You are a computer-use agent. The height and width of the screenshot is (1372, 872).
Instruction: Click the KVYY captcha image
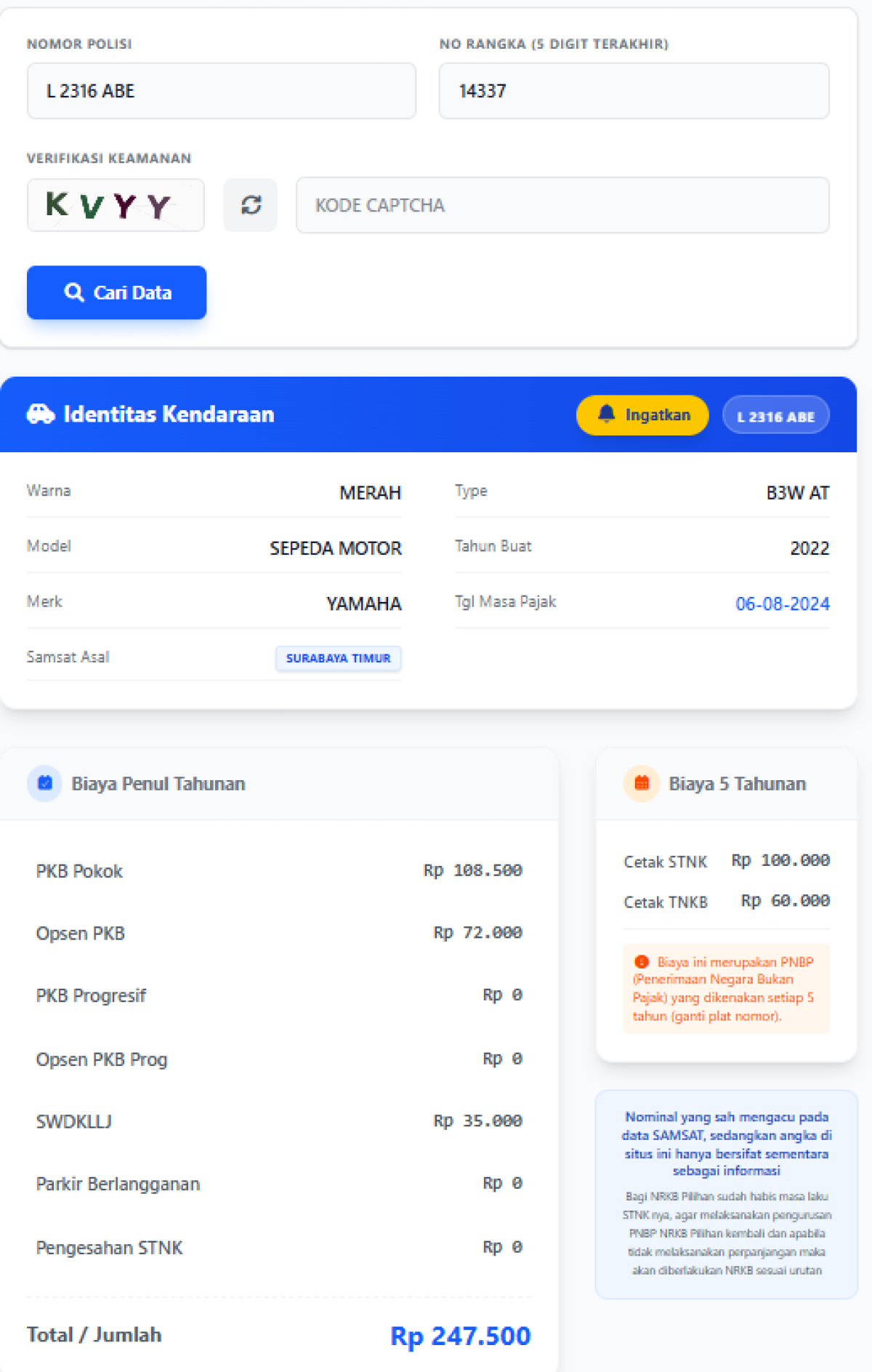116,205
